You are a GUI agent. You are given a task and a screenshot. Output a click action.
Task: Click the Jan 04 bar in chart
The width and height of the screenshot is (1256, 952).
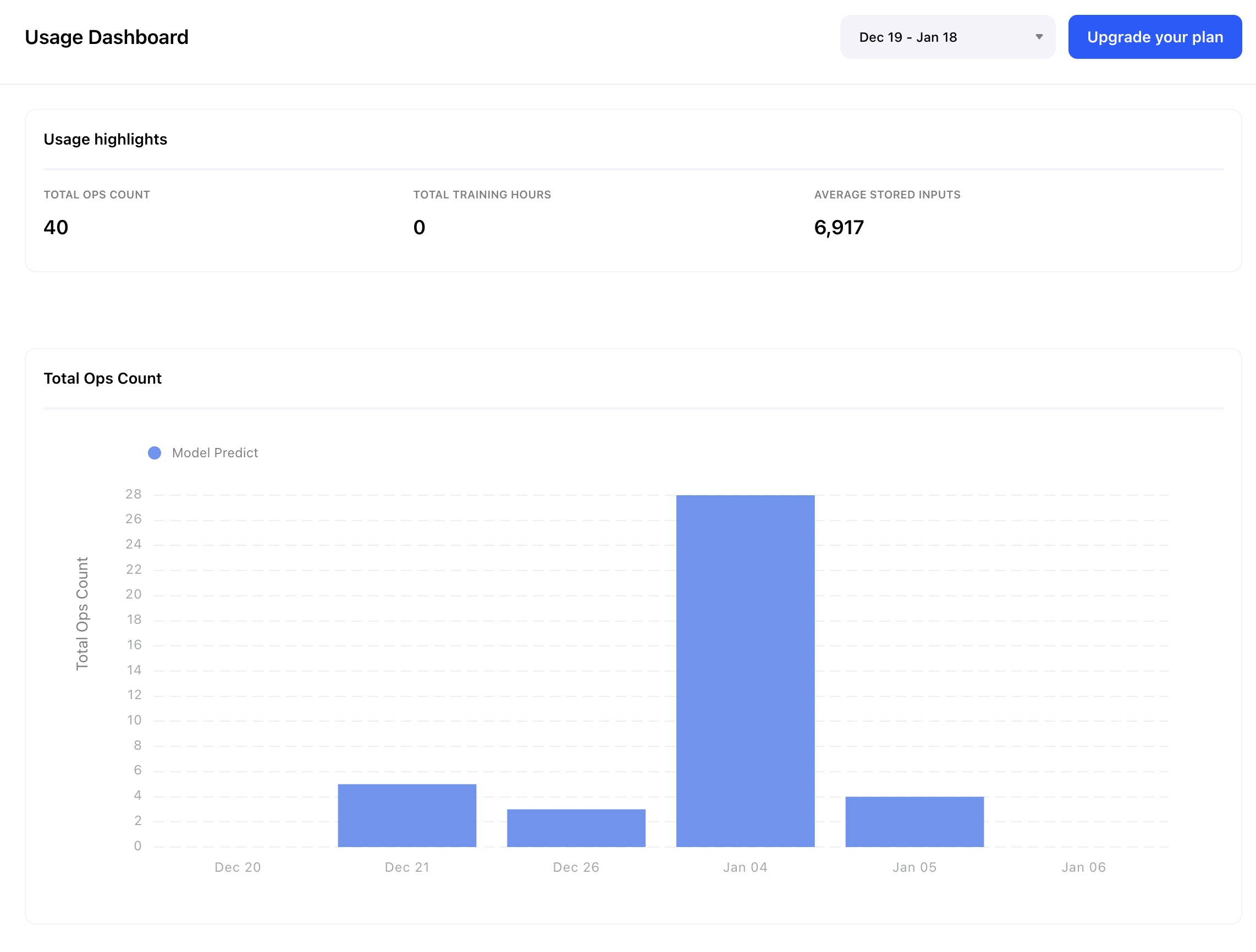click(x=745, y=670)
